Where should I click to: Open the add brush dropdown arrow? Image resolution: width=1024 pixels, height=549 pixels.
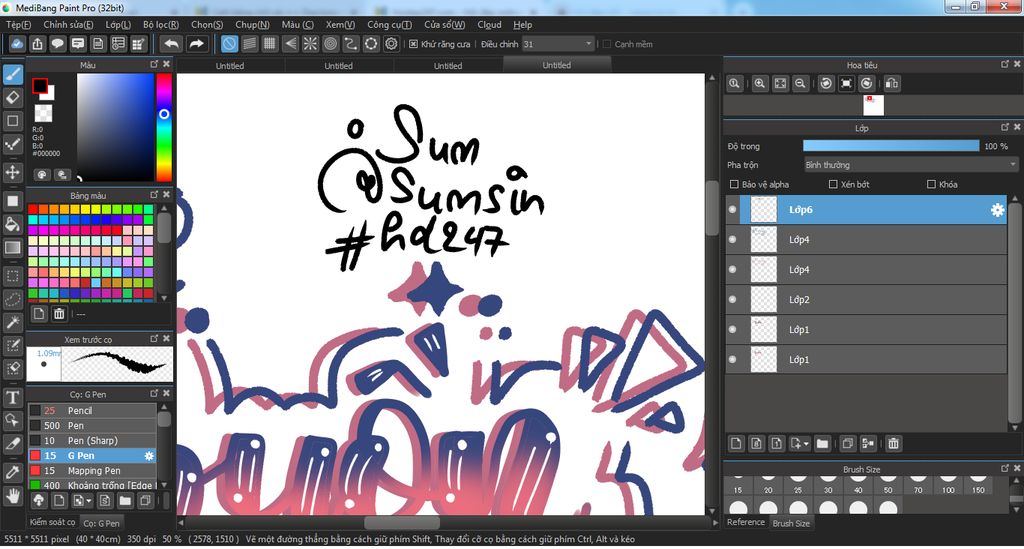[88, 501]
